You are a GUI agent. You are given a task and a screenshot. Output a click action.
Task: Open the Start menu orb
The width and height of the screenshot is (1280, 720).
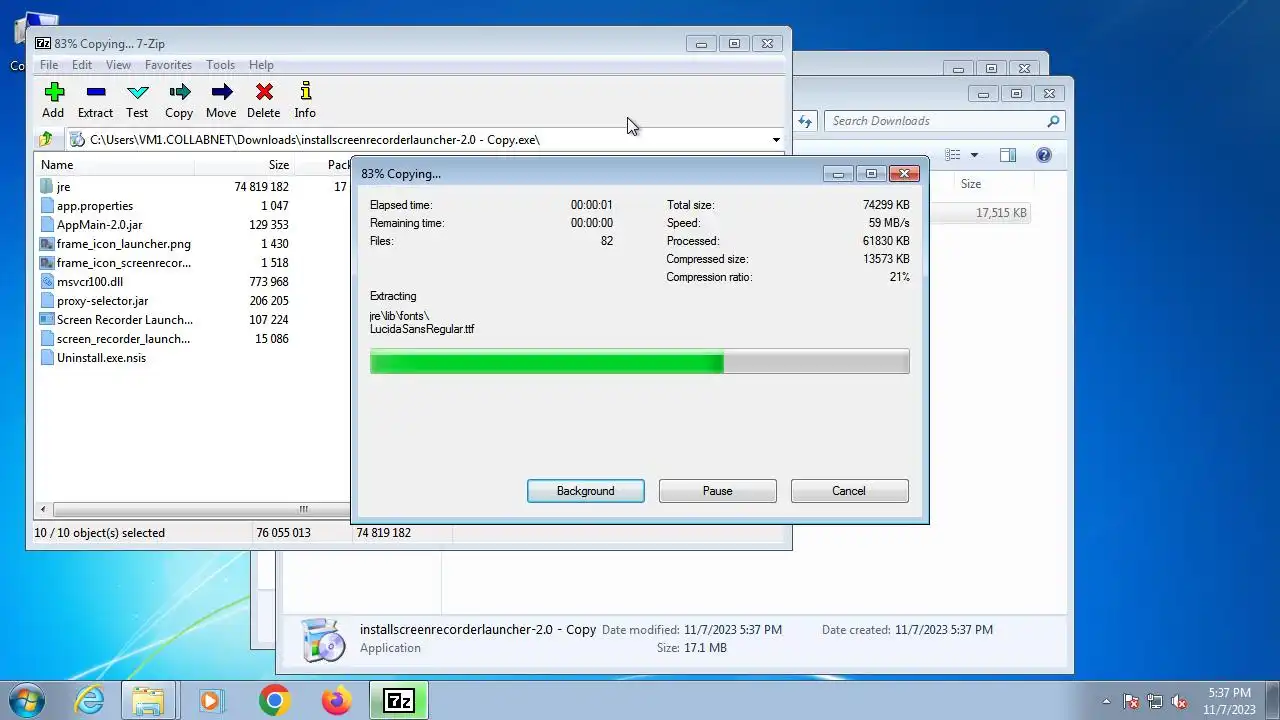(26, 700)
